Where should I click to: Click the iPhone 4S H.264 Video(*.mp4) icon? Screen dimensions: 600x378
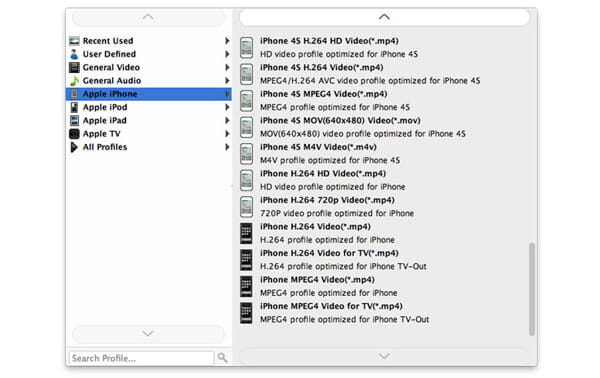tap(246, 74)
